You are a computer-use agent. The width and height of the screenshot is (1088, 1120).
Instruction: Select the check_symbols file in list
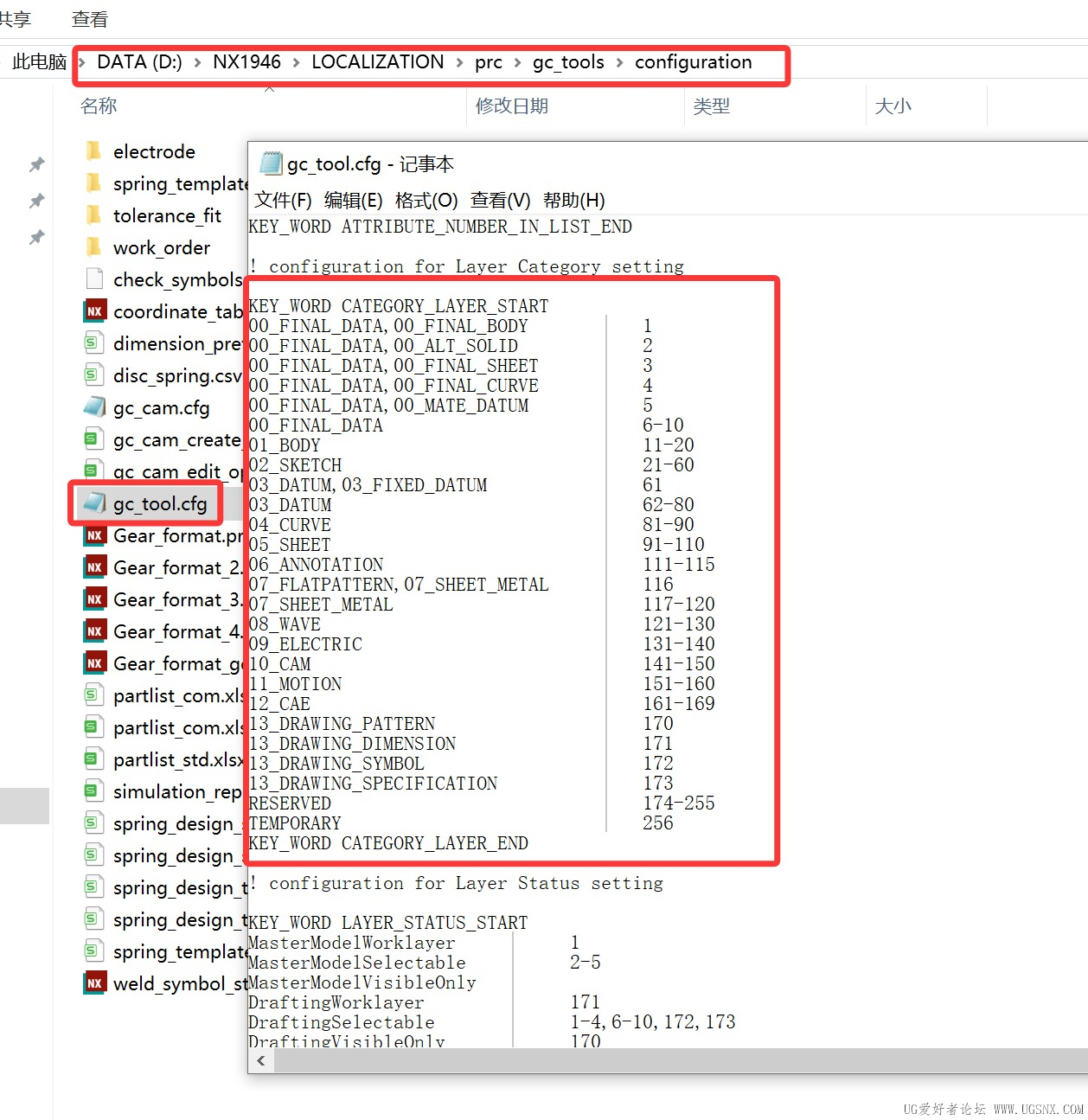pos(177,279)
